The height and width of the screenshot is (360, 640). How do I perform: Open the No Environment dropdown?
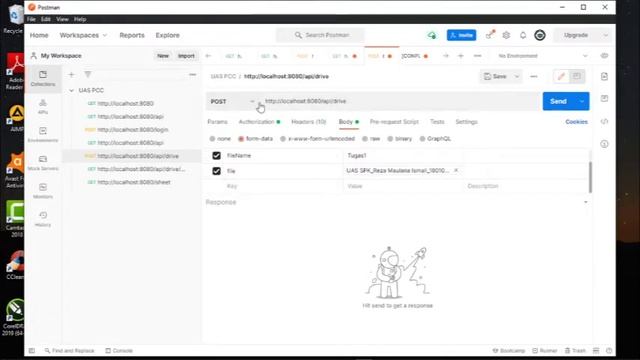pyautogui.click(x=543, y=56)
